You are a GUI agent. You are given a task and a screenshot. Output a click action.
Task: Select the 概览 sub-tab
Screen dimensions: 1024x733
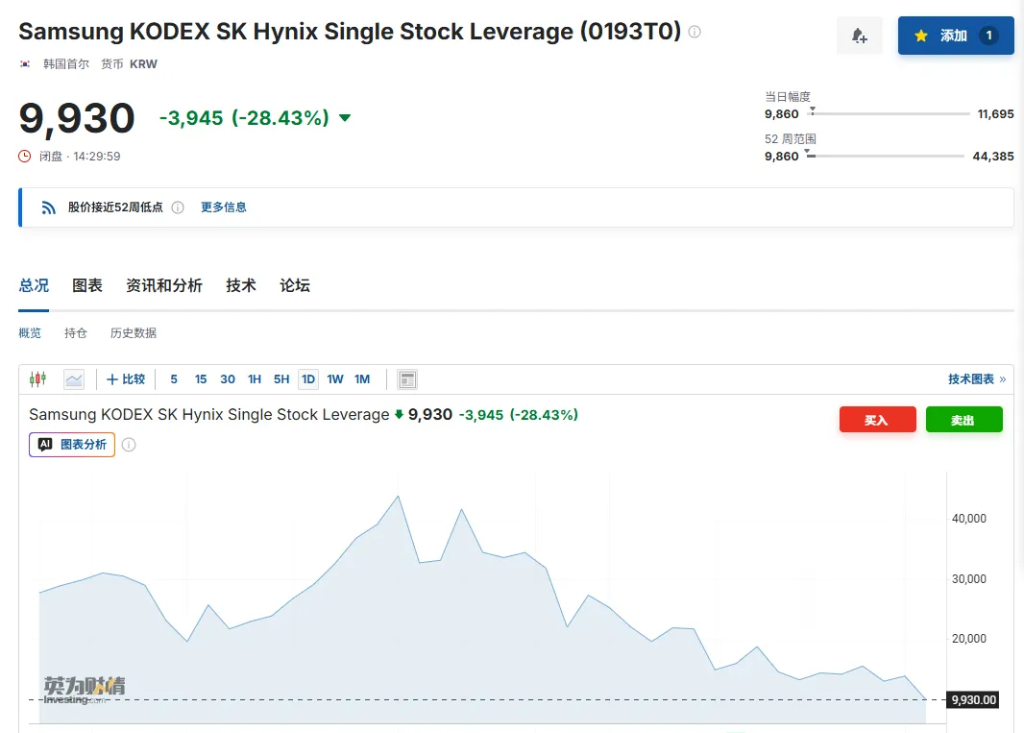[x=29, y=333]
